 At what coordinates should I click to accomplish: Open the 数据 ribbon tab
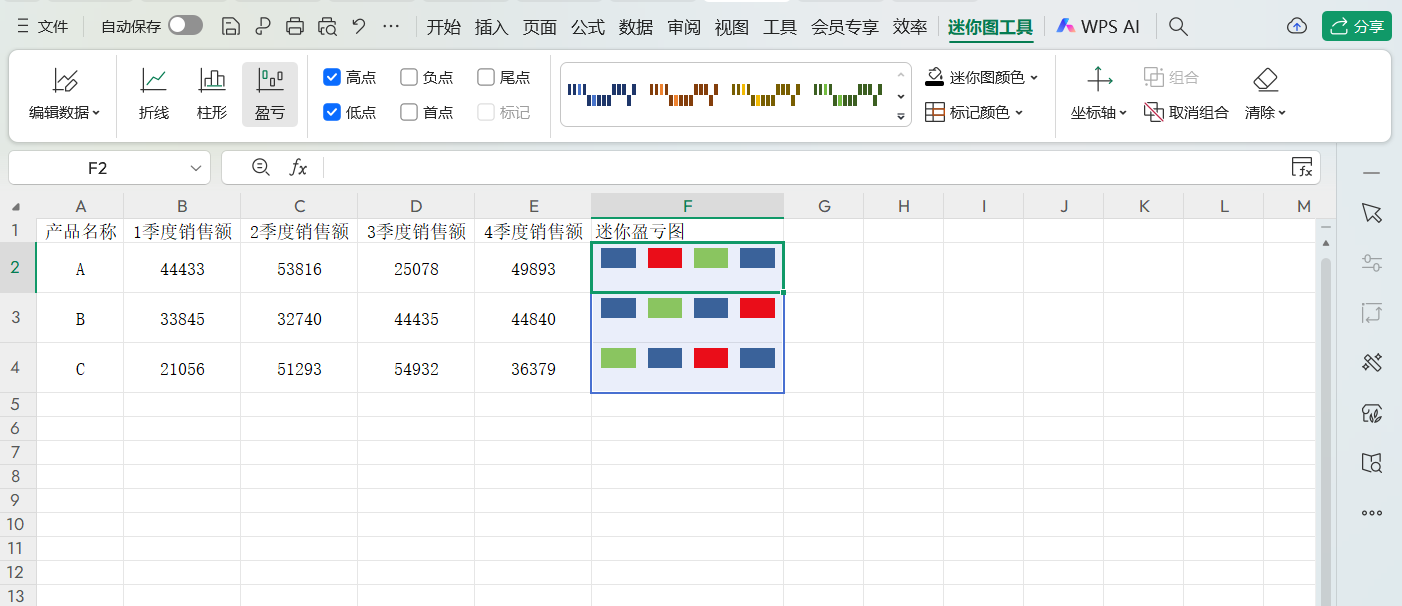635,28
